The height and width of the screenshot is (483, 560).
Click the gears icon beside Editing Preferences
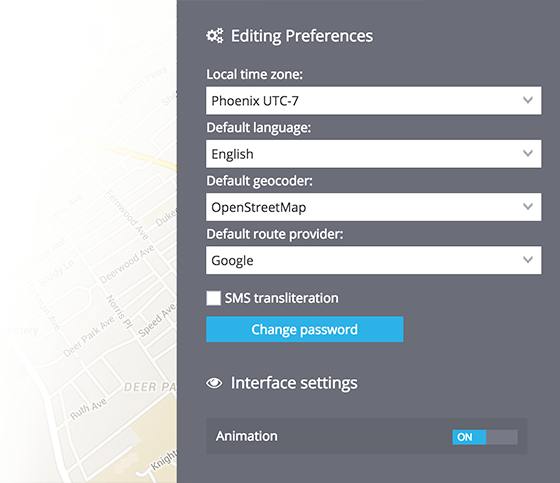pos(215,36)
